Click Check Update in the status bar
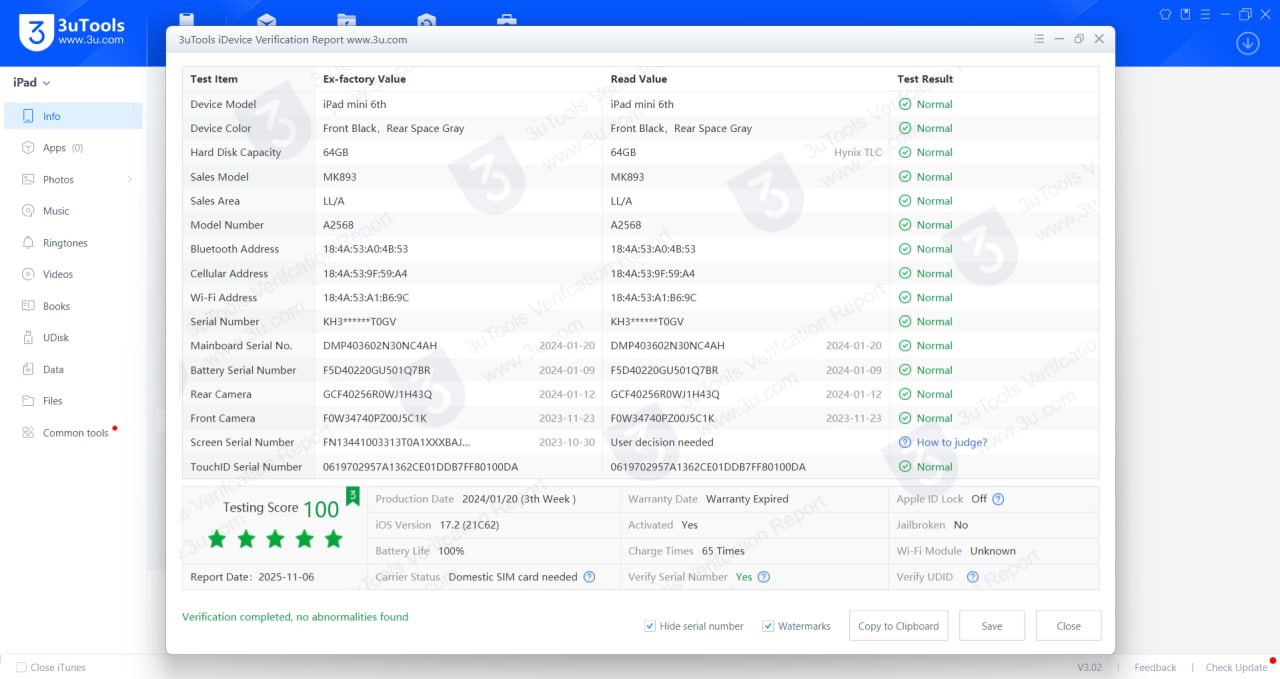This screenshot has height=679, width=1280. coord(1236,667)
